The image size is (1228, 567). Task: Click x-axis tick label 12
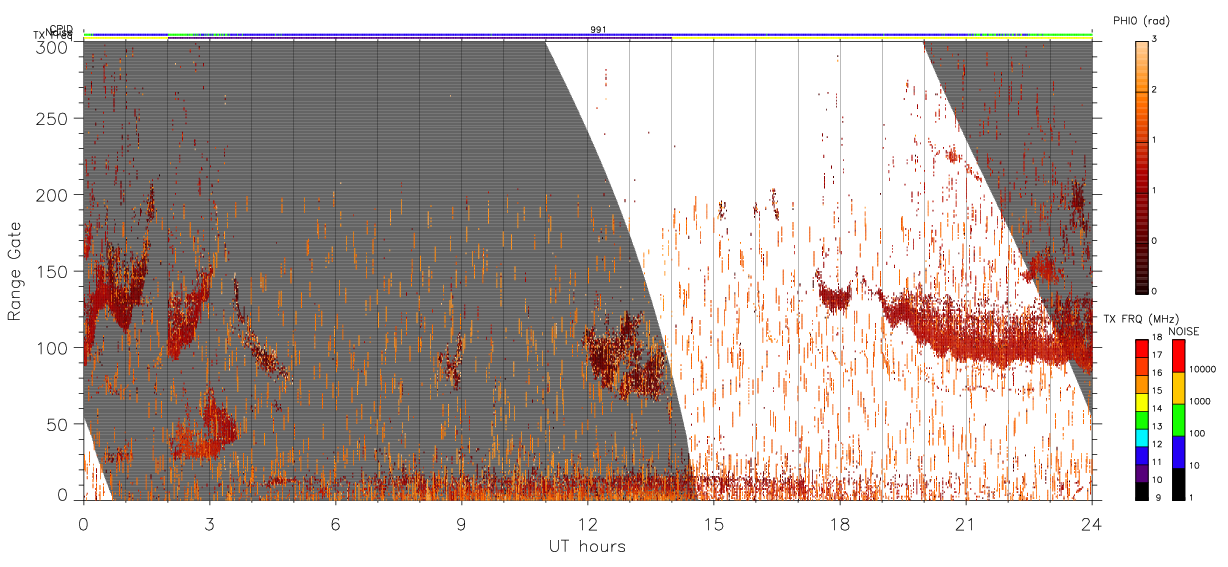[x=587, y=523]
